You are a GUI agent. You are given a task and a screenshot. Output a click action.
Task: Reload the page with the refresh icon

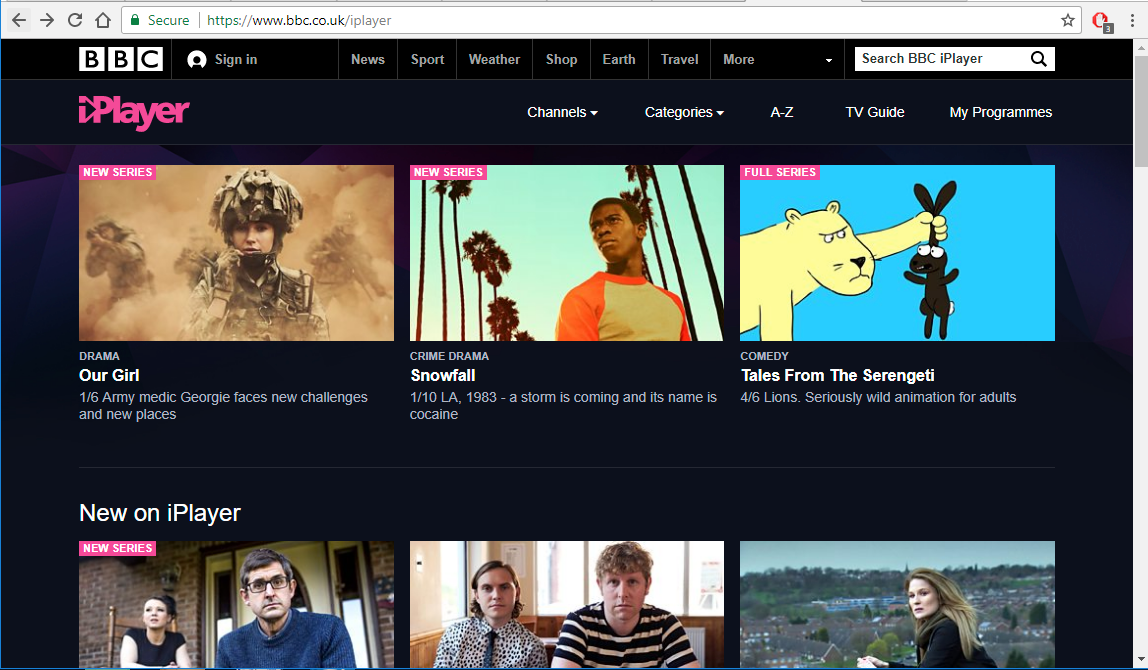[75, 20]
